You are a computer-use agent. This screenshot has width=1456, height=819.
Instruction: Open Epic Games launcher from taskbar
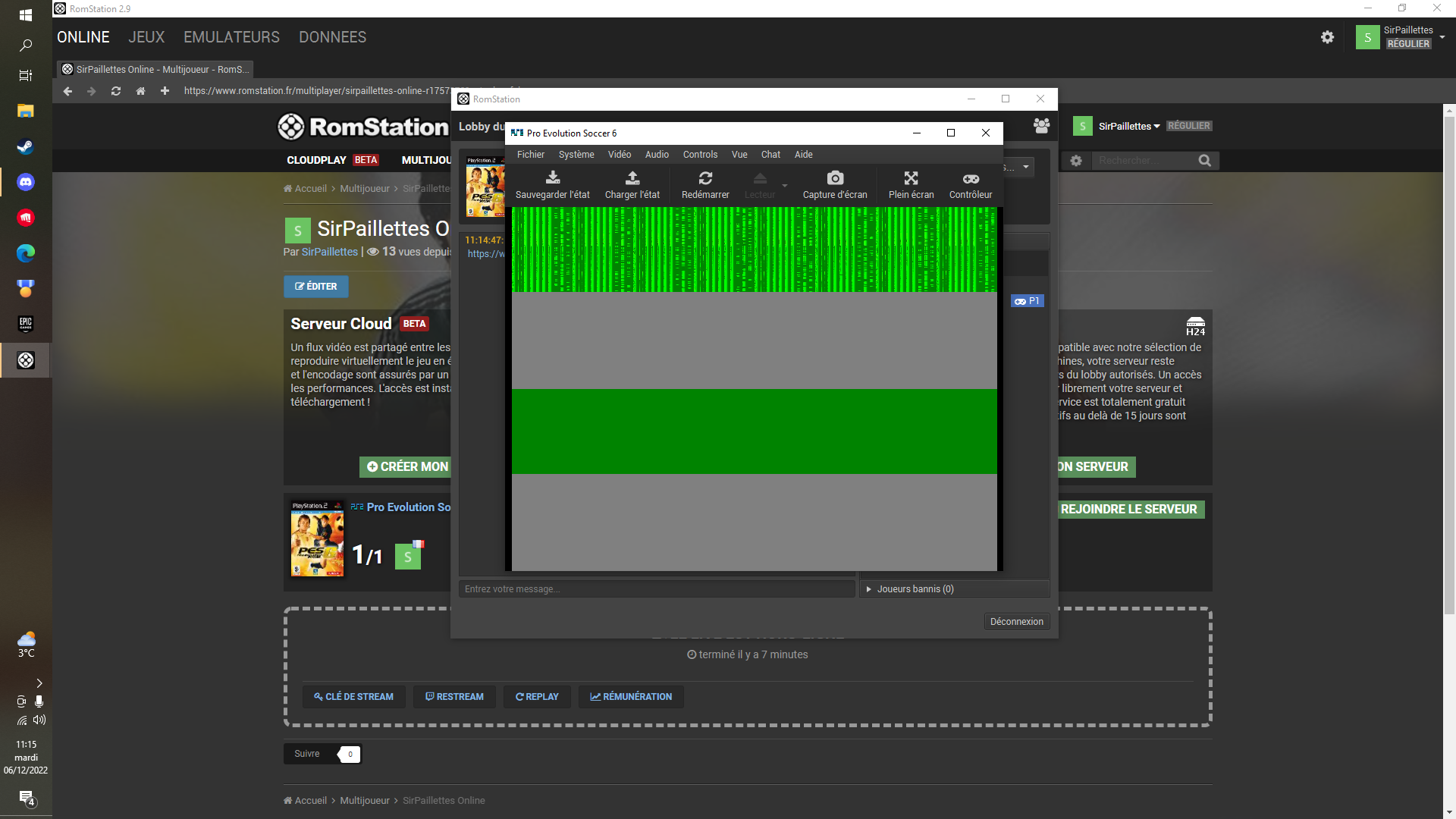[x=26, y=324]
